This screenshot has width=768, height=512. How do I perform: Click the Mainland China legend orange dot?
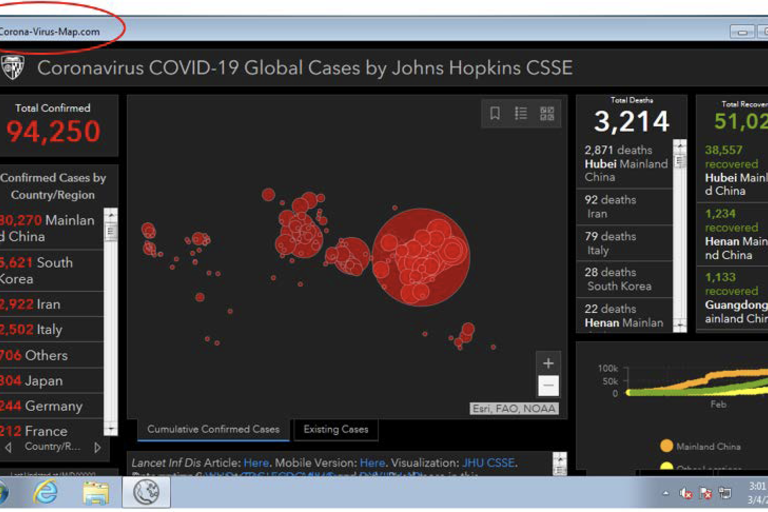(x=666, y=446)
